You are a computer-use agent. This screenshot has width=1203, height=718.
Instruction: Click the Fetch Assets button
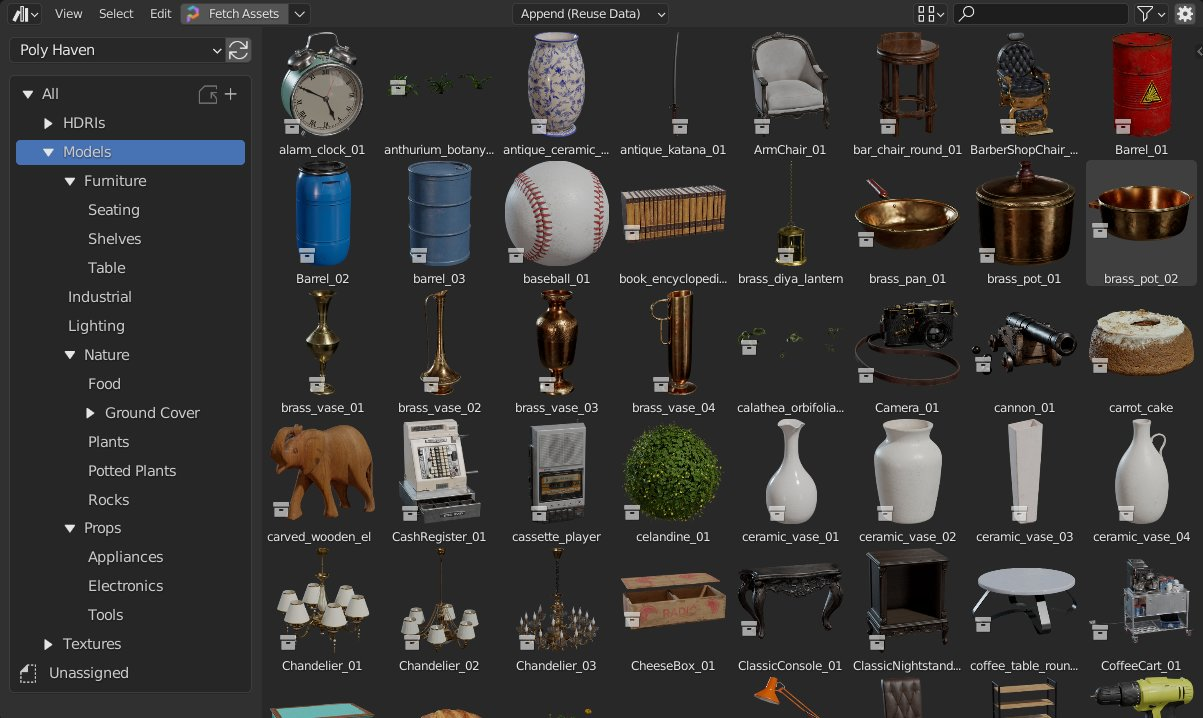pyautogui.click(x=234, y=14)
